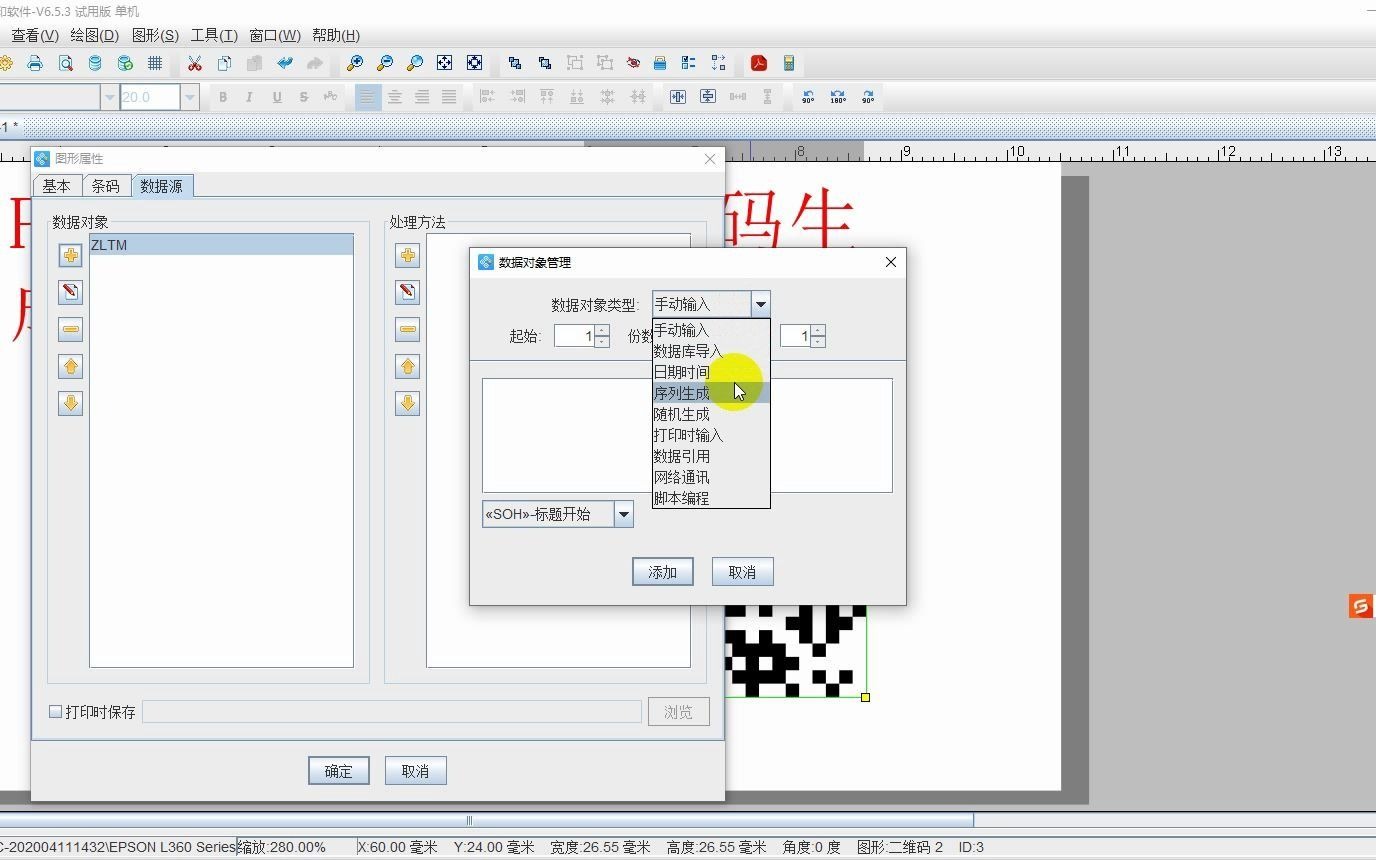Click the copy icon in the toolbar
The image size is (1376, 860).
(225, 63)
